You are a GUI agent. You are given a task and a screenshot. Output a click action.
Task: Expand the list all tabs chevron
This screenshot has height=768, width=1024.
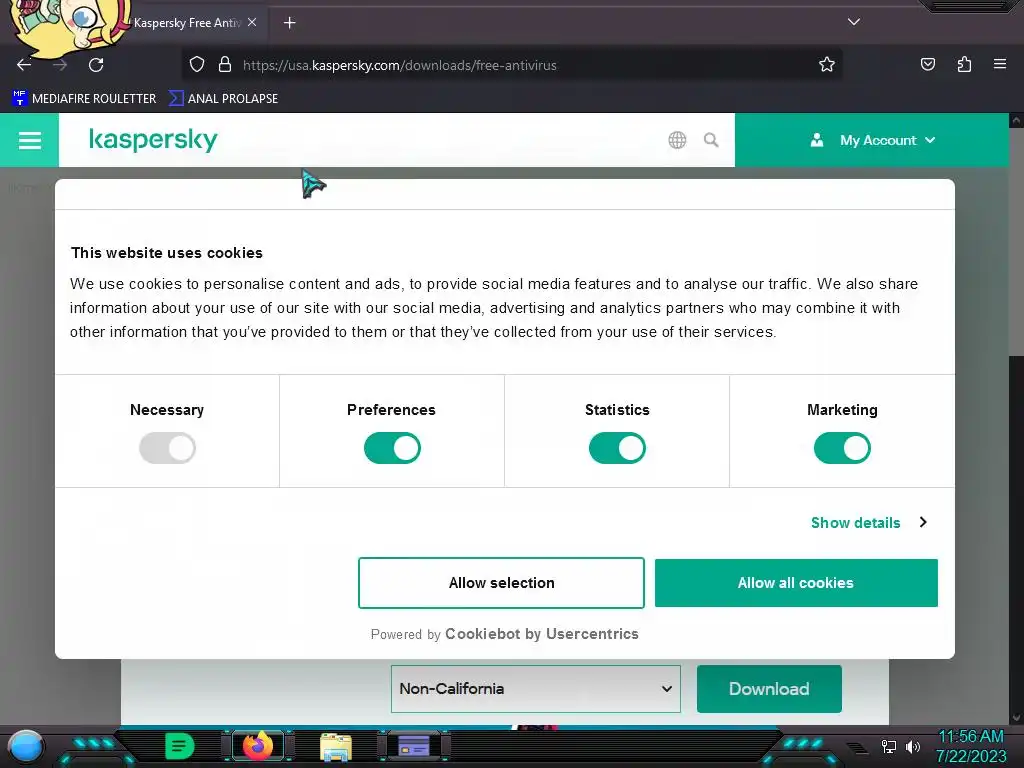[854, 22]
